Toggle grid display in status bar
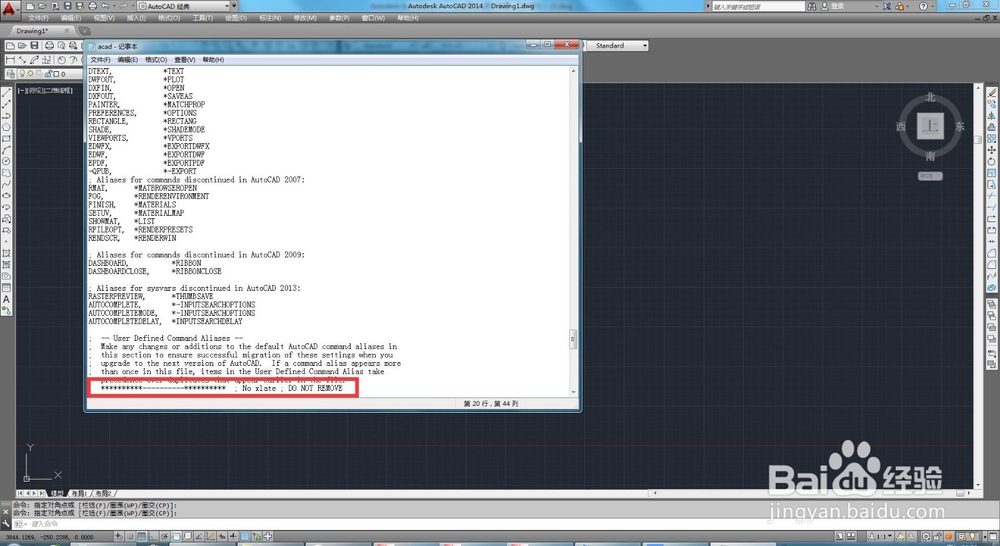 (x=142, y=536)
